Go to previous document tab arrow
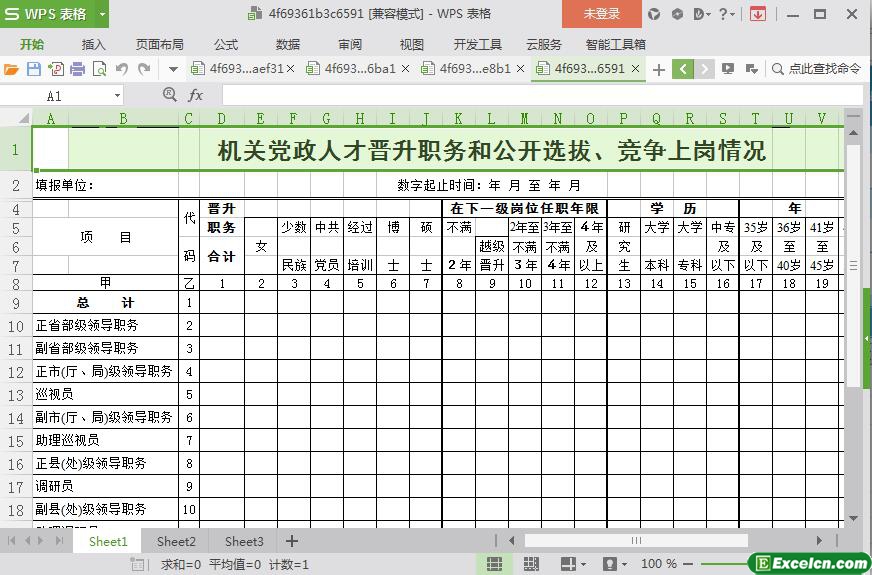The width and height of the screenshot is (872, 575). coord(683,69)
